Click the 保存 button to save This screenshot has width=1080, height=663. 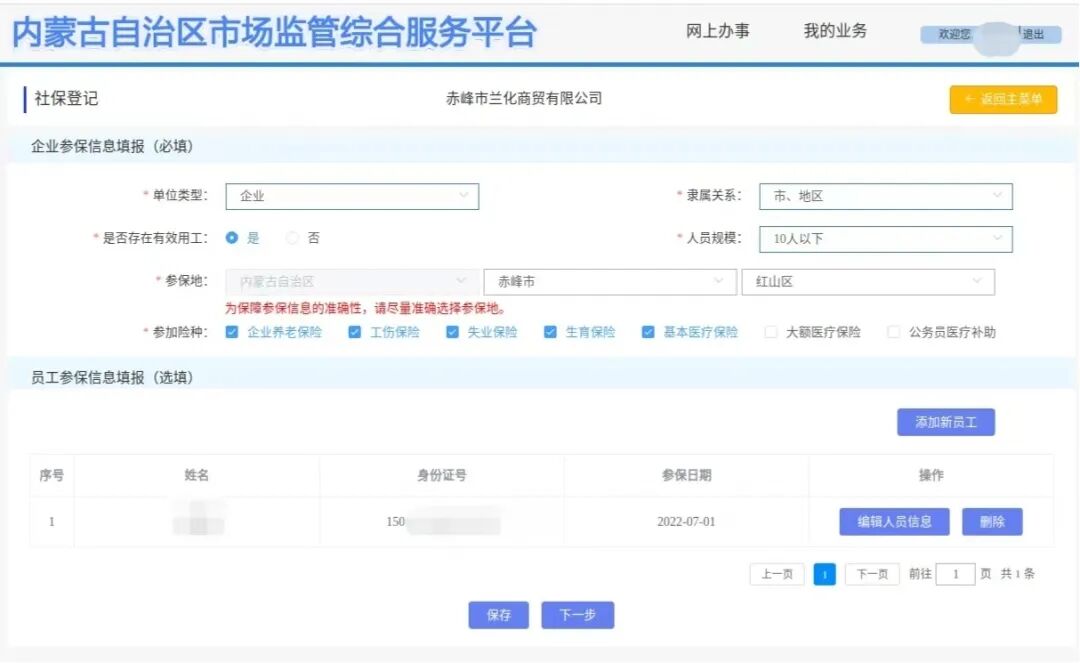coord(498,615)
